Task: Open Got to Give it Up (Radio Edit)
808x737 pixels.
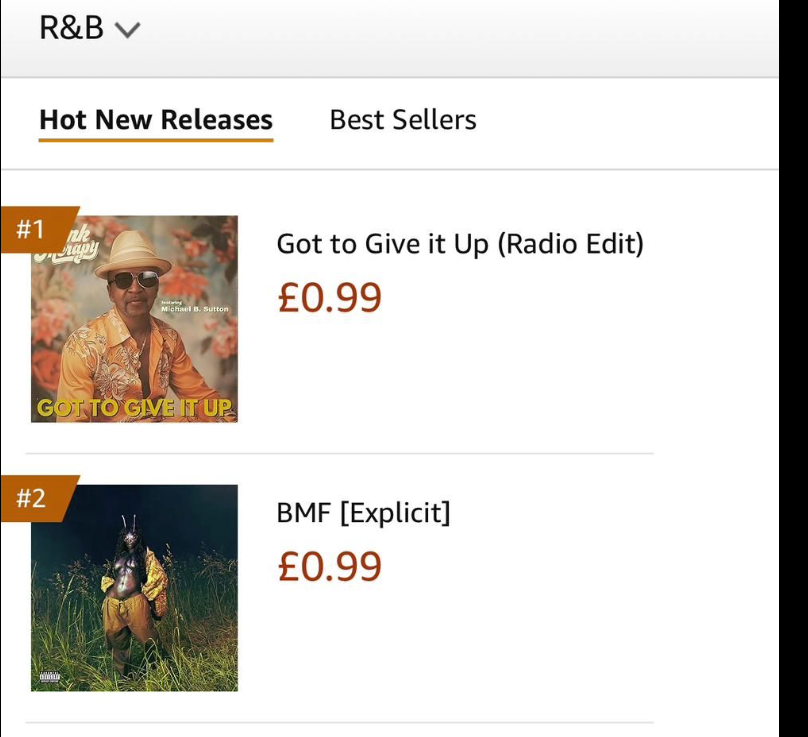Action: (x=462, y=243)
